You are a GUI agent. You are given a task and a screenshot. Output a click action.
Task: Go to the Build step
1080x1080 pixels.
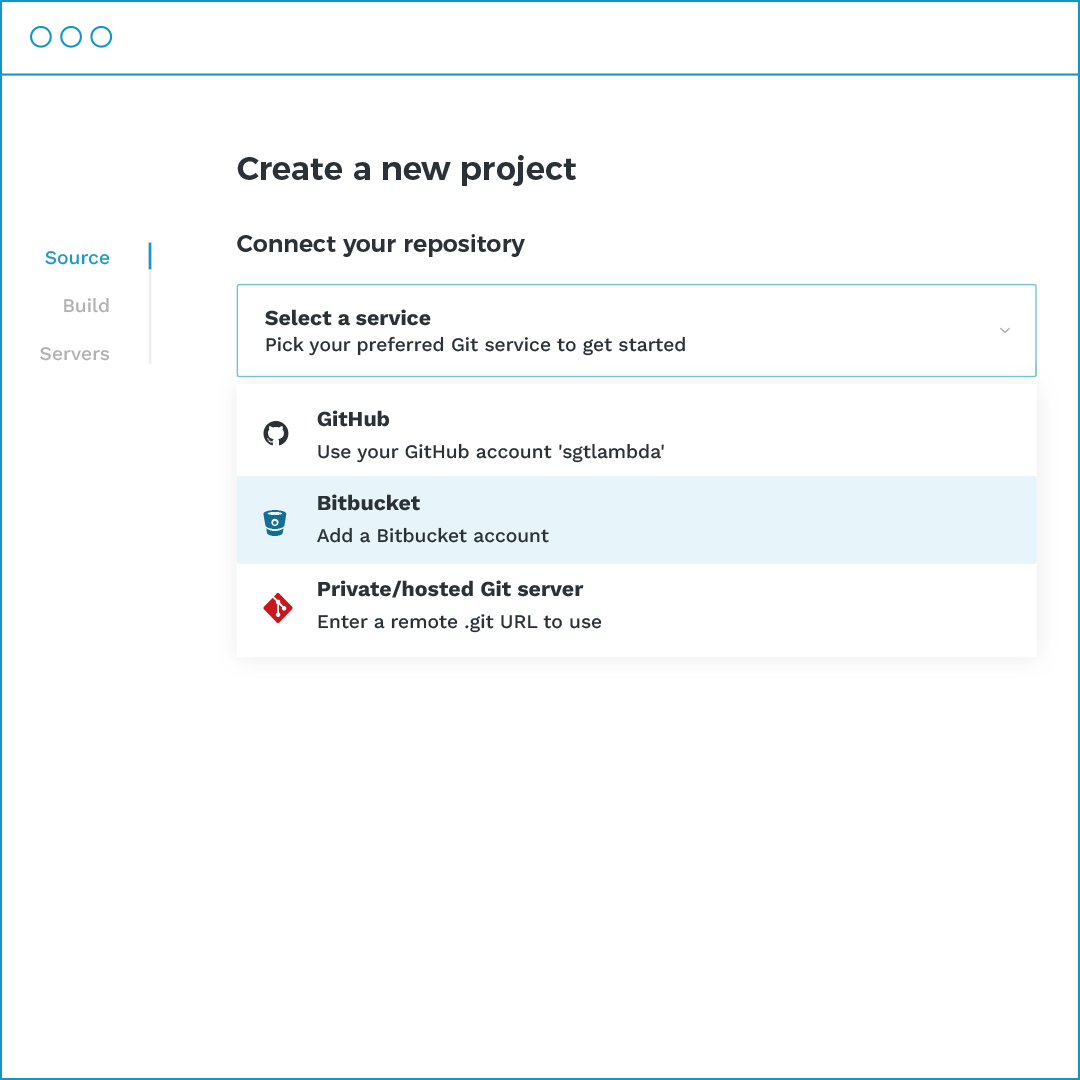(x=86, y=306)
